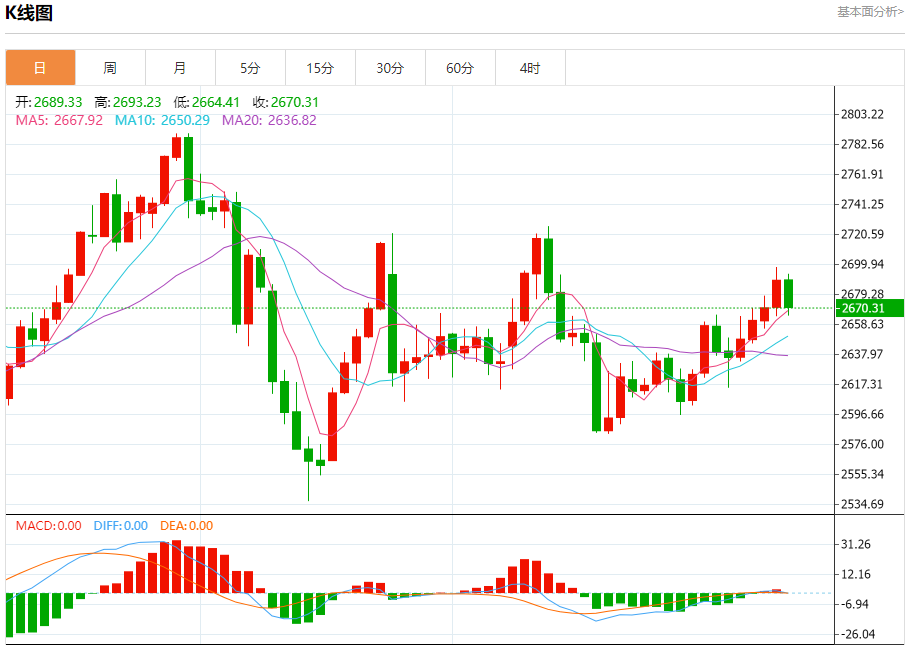Open the 60分 interval tab
The image size is (911, 645).
[460, 68]
